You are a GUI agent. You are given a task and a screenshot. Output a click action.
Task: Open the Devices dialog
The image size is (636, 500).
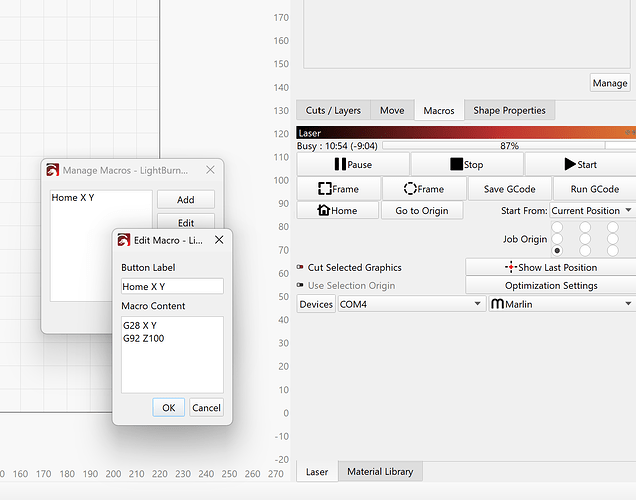pos(316,304)
